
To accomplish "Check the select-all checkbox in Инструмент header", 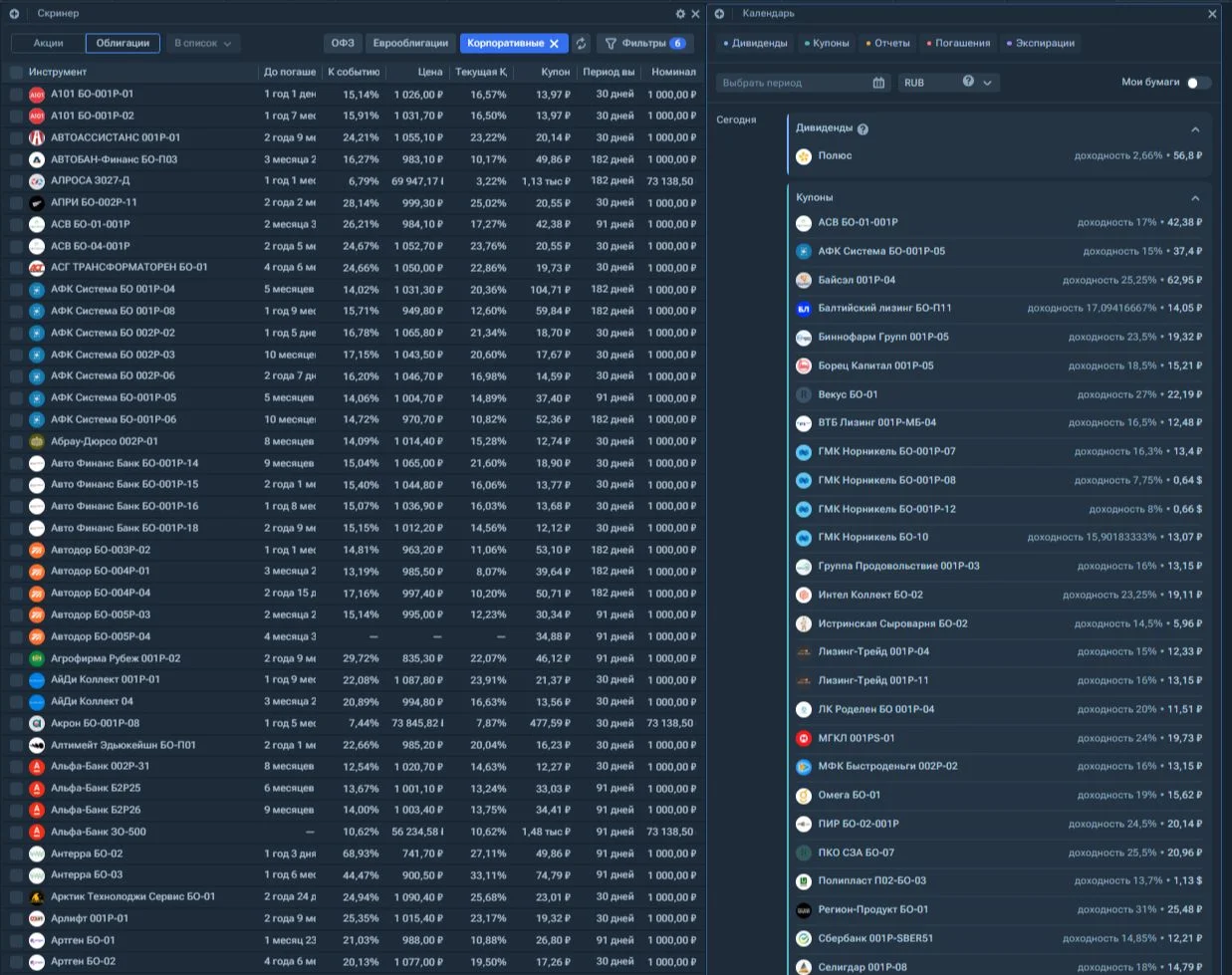I will coord(16,73).
